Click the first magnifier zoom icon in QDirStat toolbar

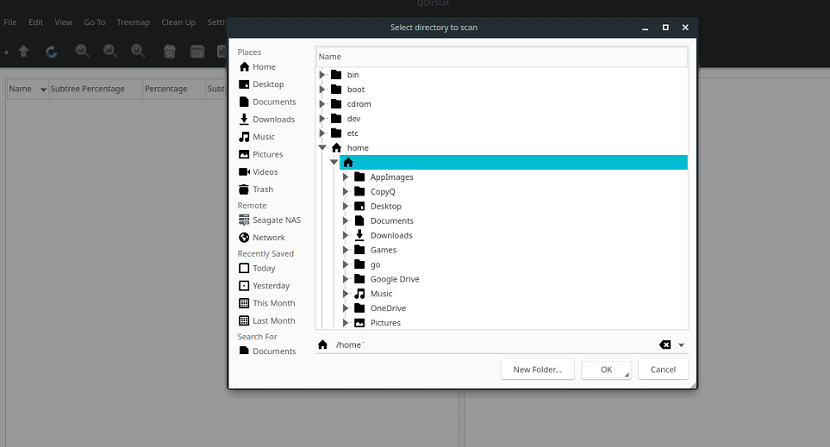coord(82,51)
